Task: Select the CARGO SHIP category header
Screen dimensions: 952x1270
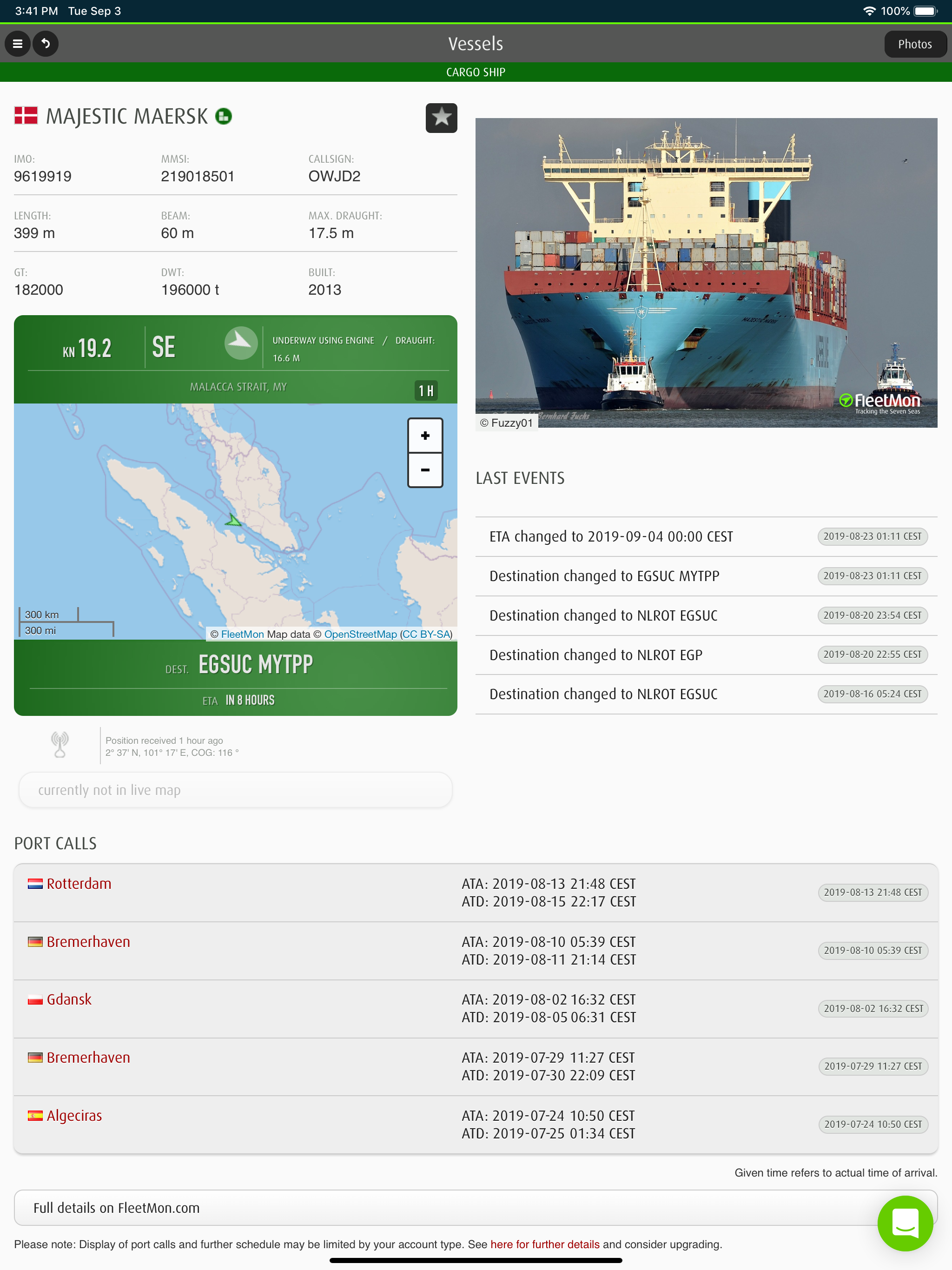Action: (476, 72)
